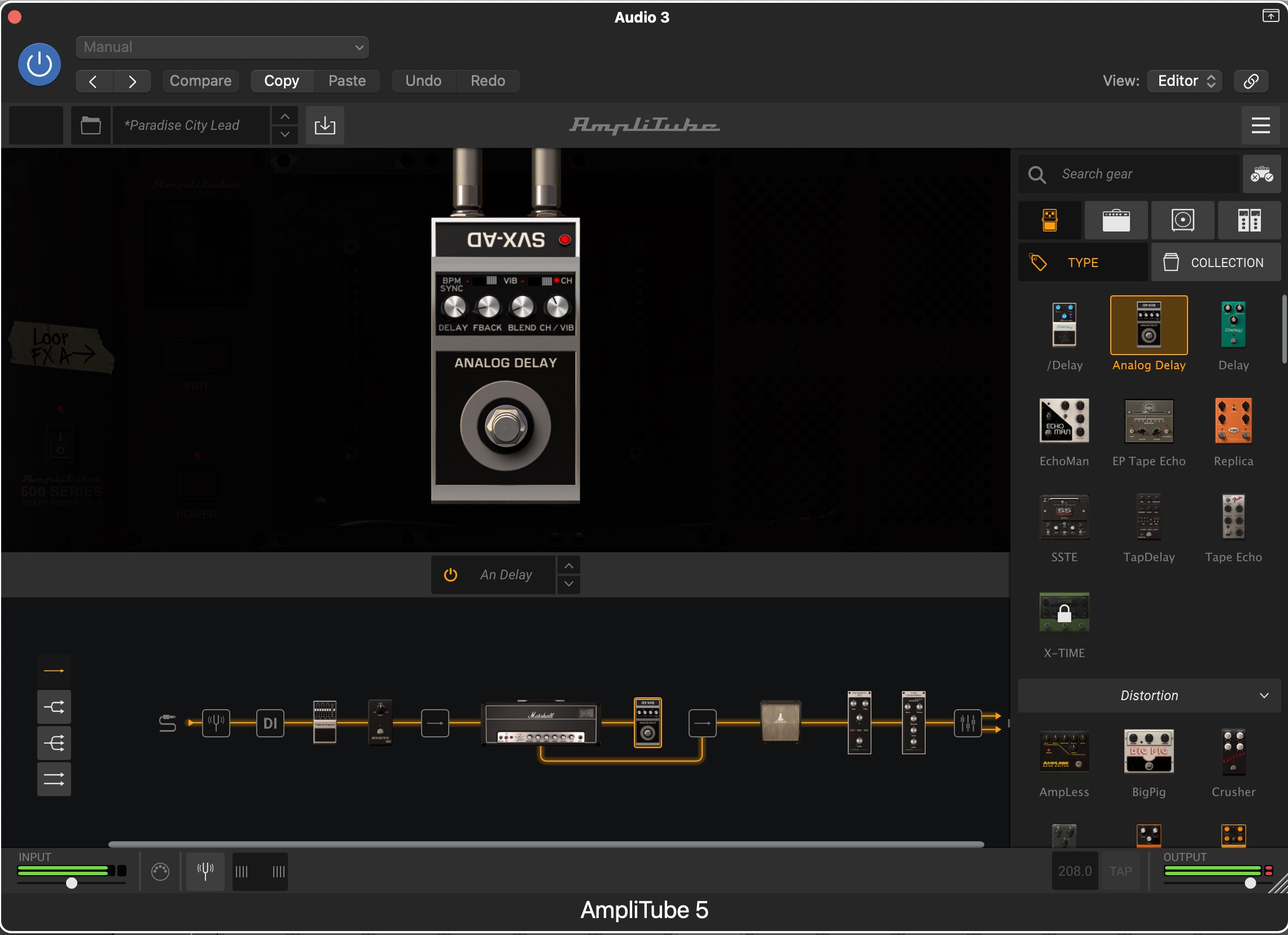Switch to next gear with An Delay down arrow
Viewport: 1288px width, 935px height.
tap(568, 584)
